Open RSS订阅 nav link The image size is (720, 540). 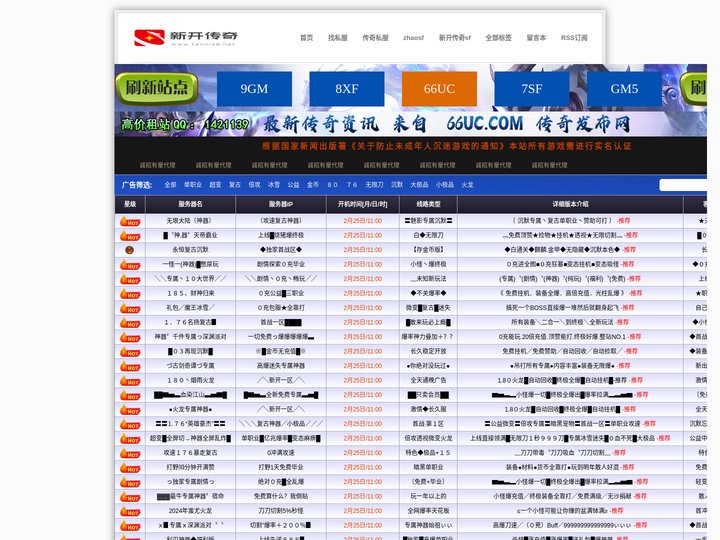pos(574,38)
